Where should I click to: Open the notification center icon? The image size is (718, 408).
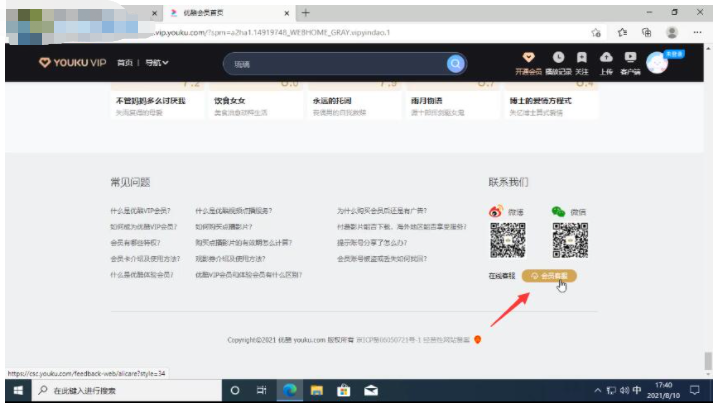pos(695,390)
